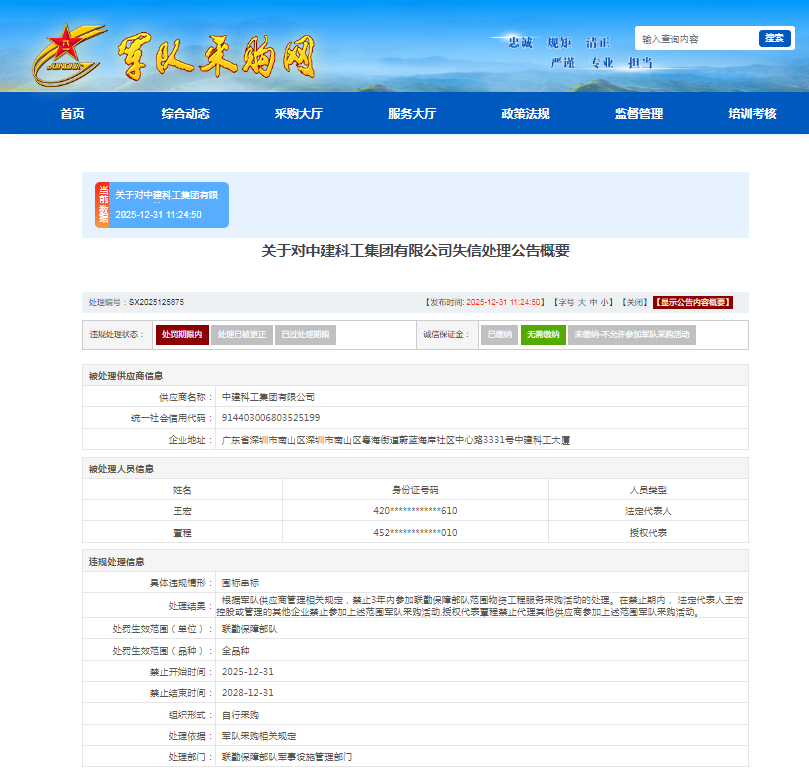The height and width of the screenshot is (772, 809).
Task: Click the 法定代表人 cell
Action: point(648,511)
